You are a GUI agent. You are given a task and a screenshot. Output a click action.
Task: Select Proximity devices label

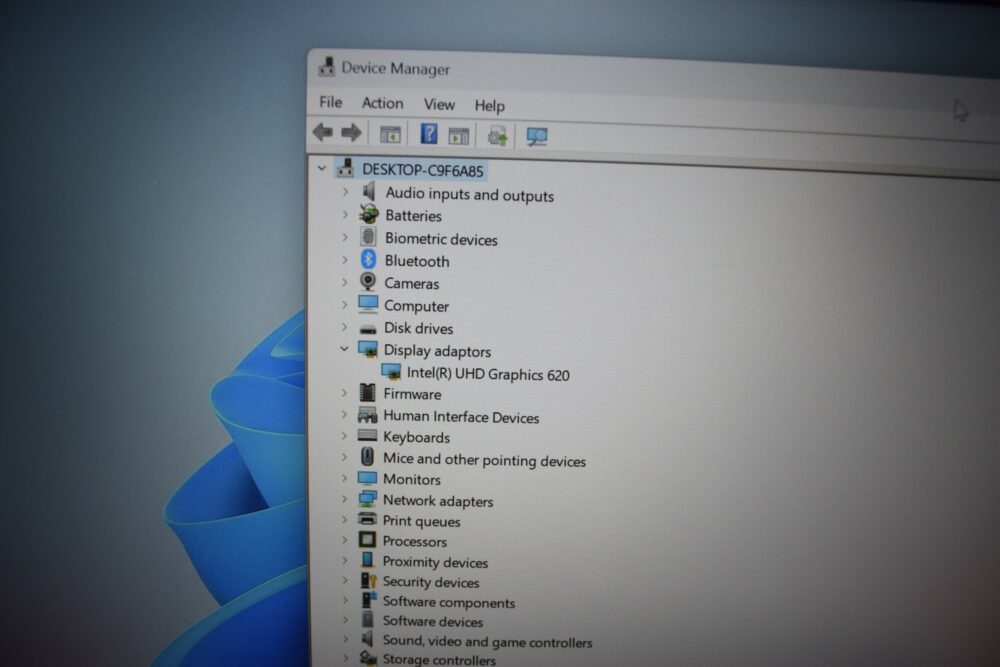pos(435,562)
